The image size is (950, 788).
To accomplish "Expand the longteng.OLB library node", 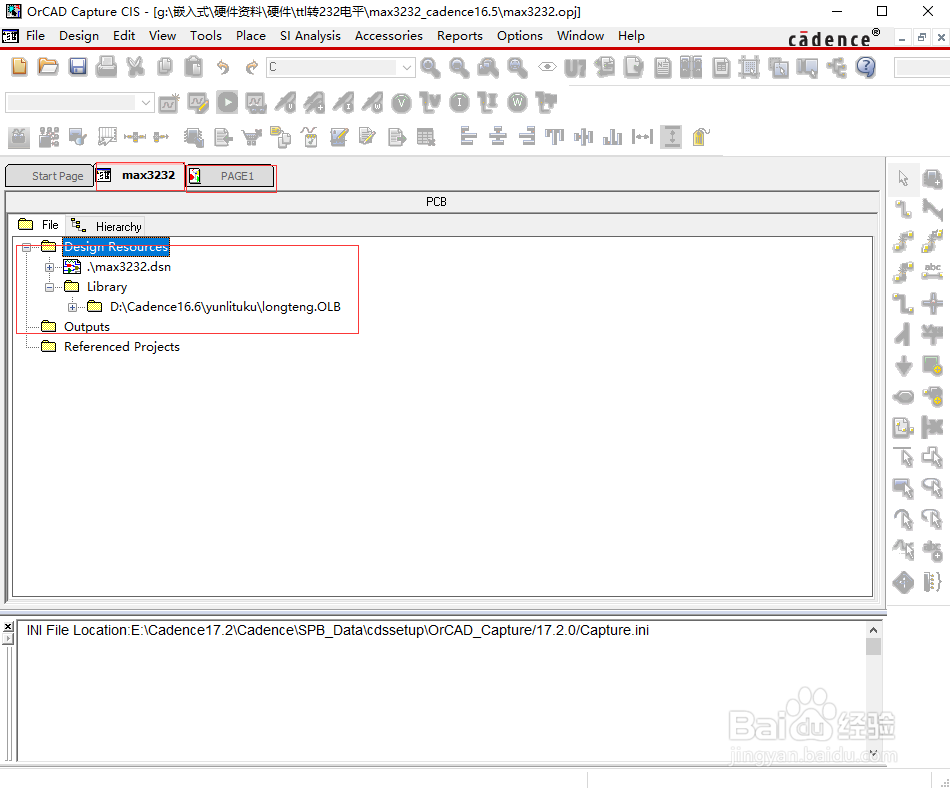I will [x=73, y=307].
